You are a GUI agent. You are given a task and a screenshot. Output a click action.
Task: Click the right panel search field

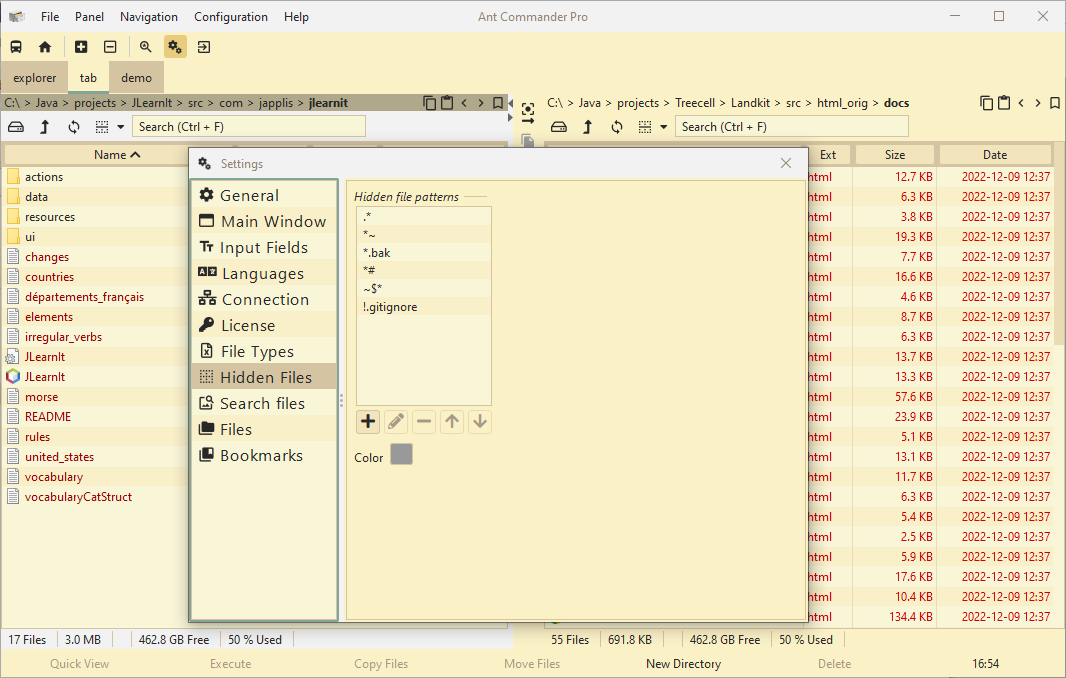click(x=792, y=126)
